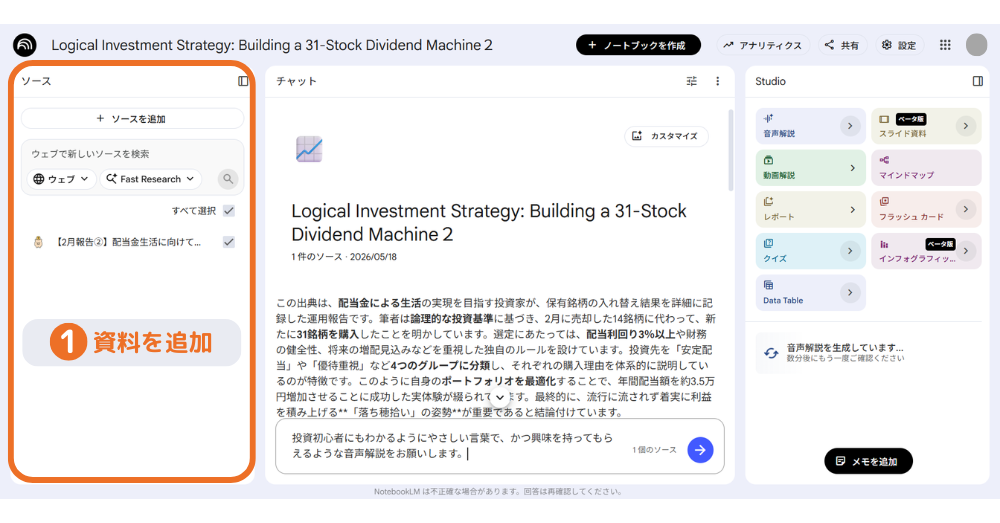Click the チャット panel heading
The height and width of the screenshot is (523, 1000).
[296, 81]
